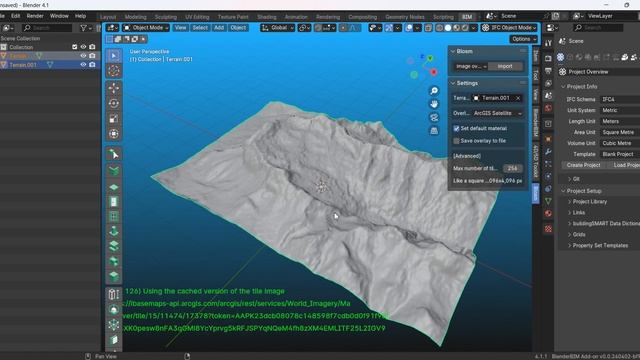Open the Window menu

click(59, 16)
